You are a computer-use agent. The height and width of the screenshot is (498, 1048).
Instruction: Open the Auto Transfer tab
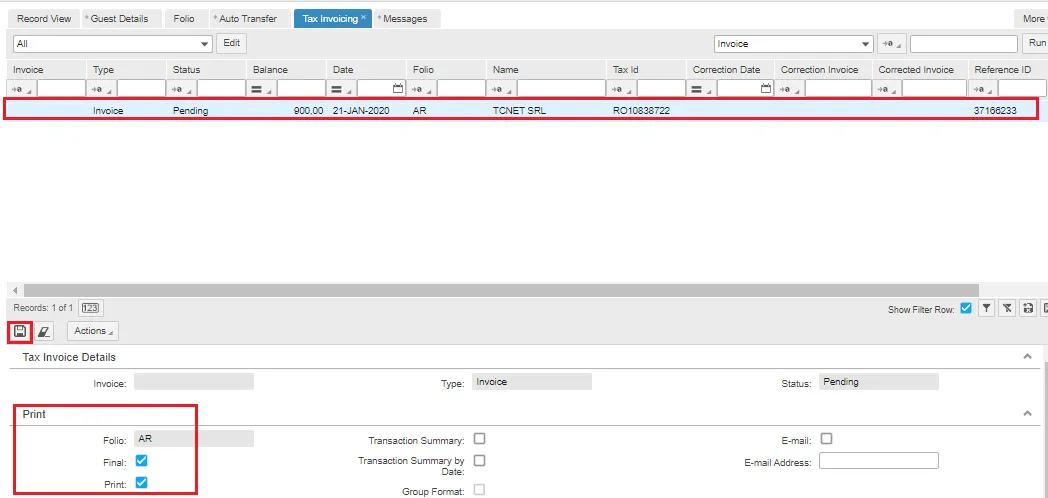tap(249, 19)
